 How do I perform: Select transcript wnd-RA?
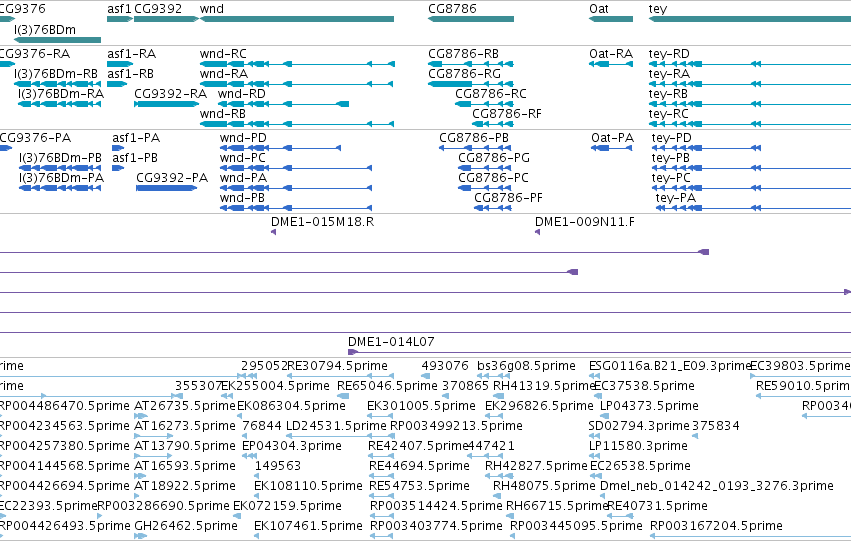click(296, 84)
